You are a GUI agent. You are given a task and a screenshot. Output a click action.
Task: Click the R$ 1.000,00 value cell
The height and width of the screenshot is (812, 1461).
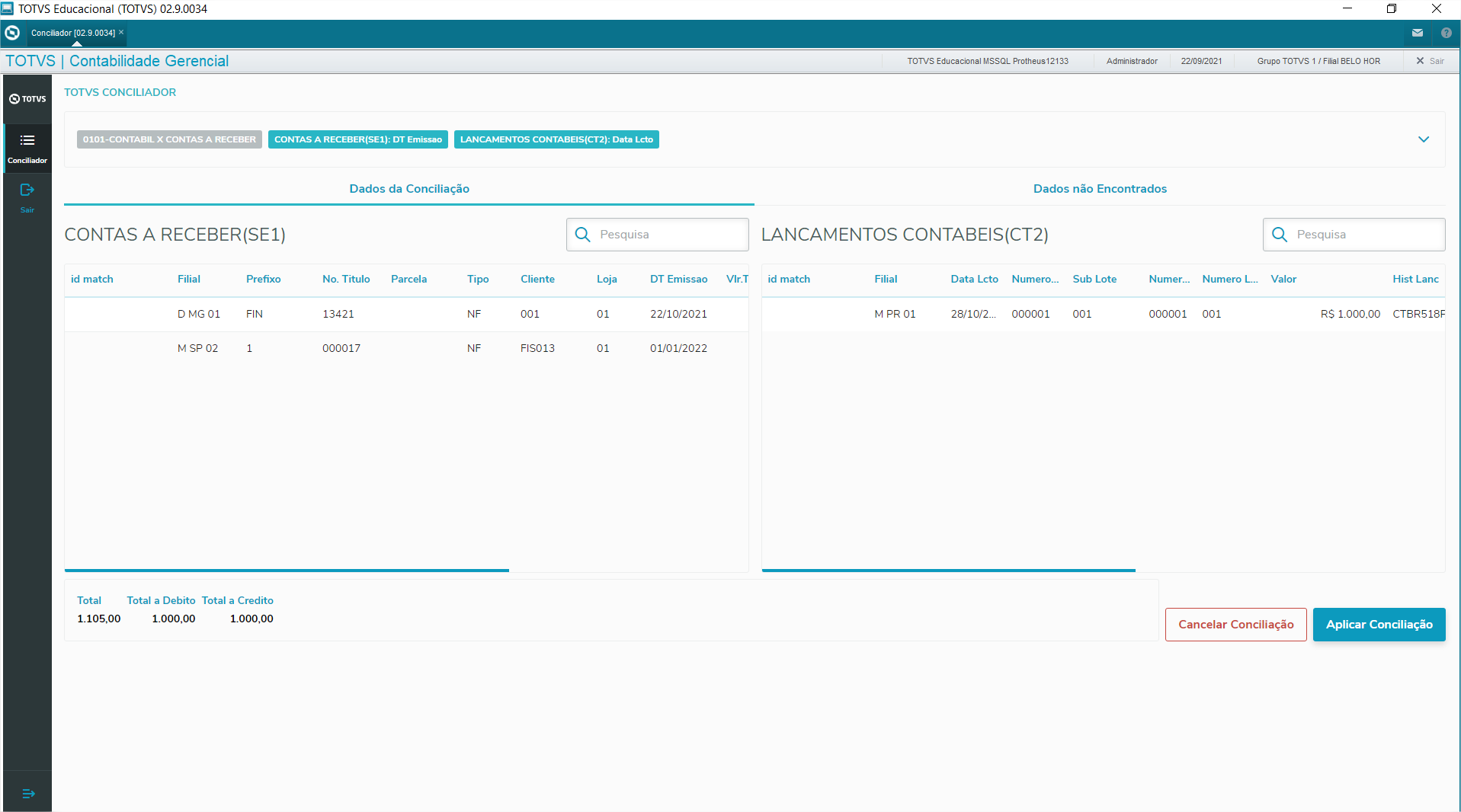tap(1350, 314)
